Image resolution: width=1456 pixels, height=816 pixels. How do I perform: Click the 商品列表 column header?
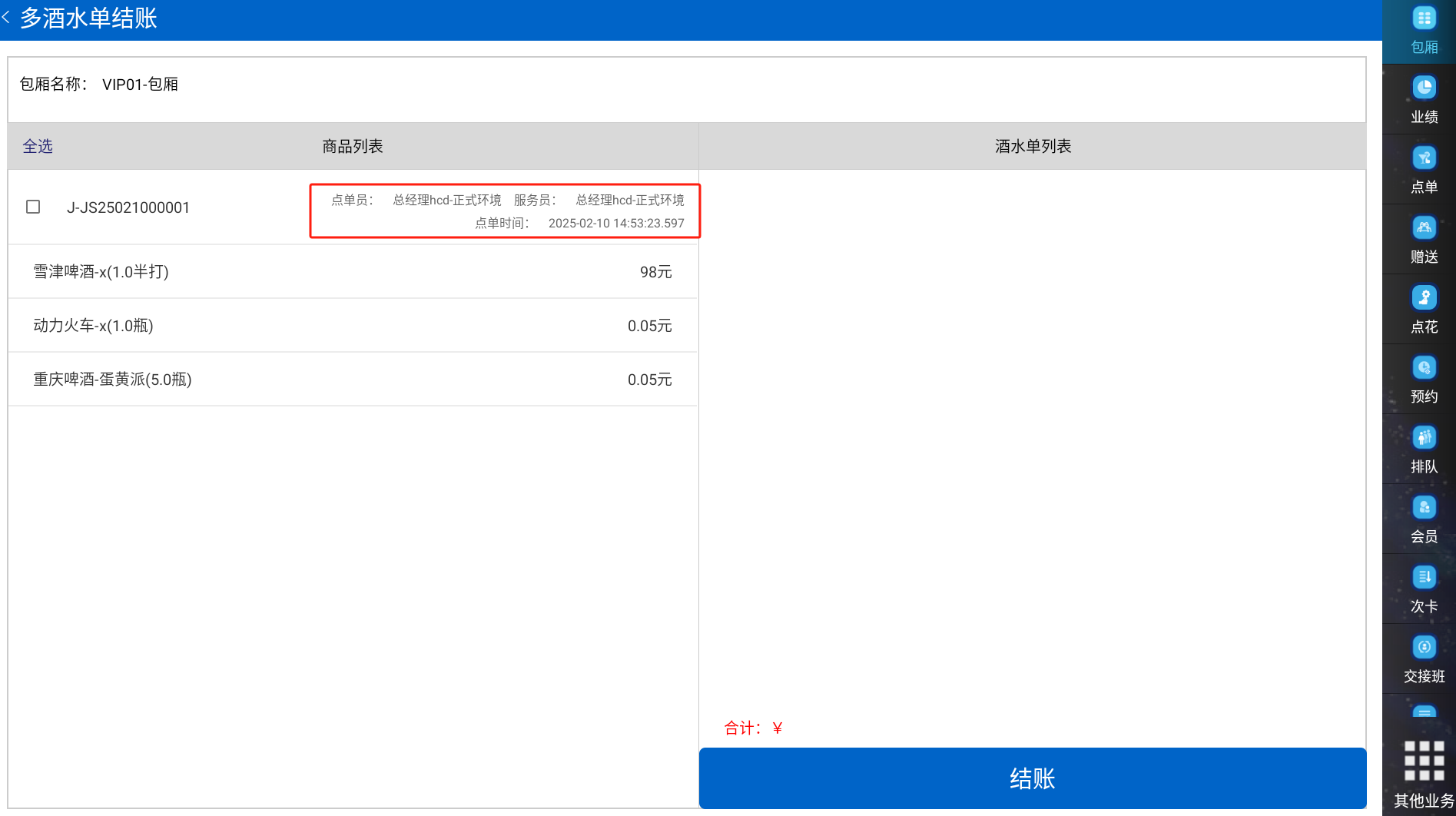tap(353, 146)
